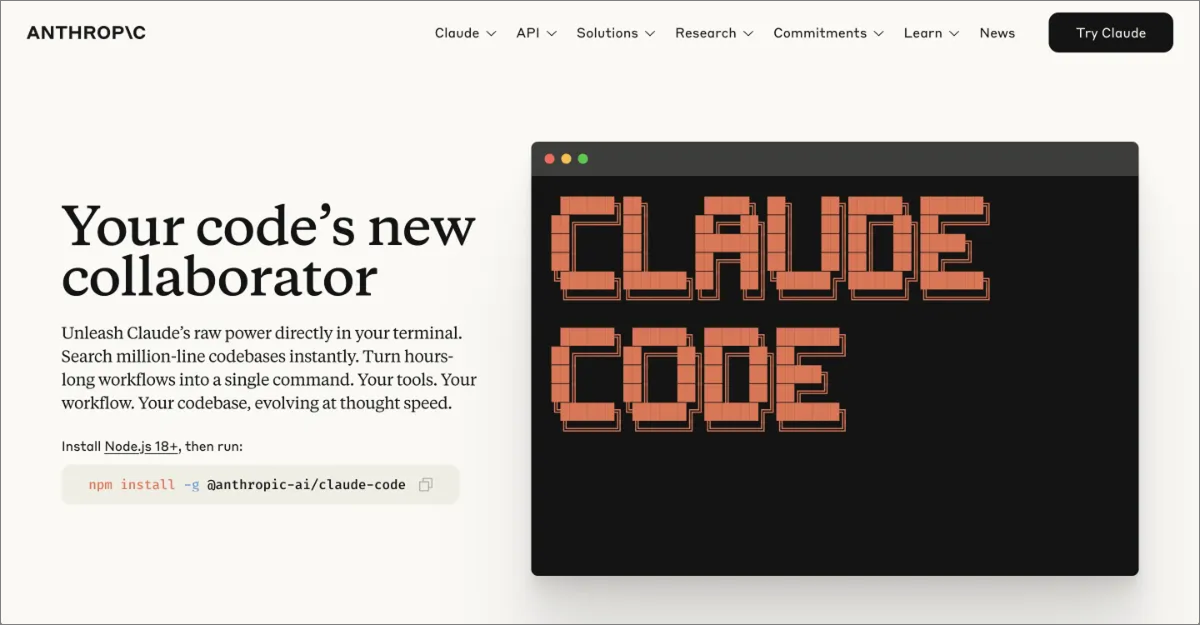Image resolution: width=1200 pixels, height=625 pixels.
Task: Expand the Claude navigation dropdown
Action: (465, 33)
